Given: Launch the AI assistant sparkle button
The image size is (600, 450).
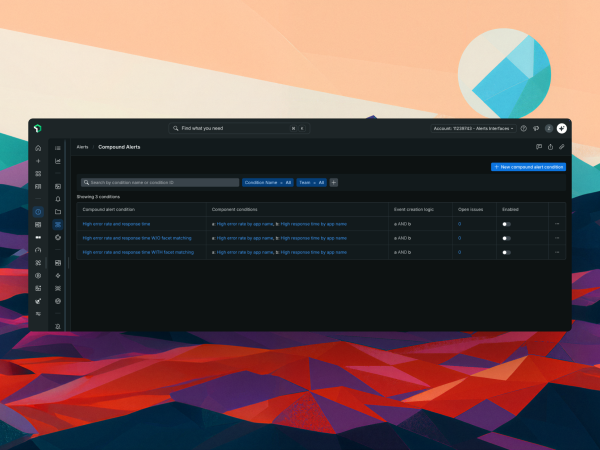Looking at the screenshot, I should (561, 129).
